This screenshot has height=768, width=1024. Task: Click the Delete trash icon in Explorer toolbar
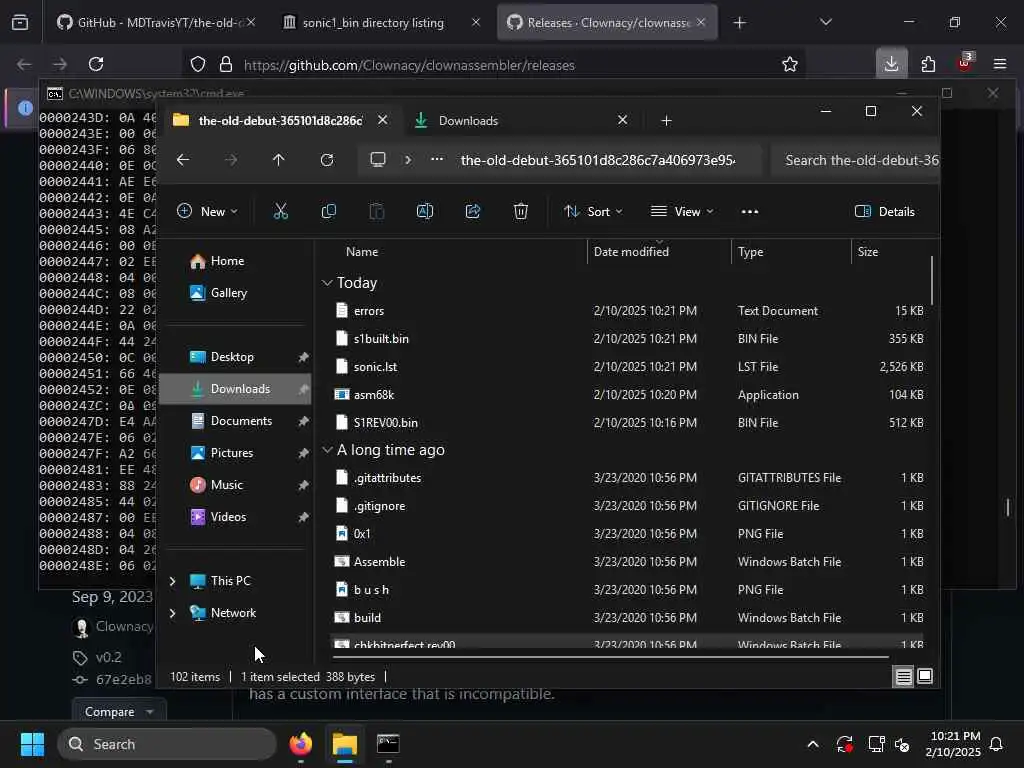pos(520,211)
